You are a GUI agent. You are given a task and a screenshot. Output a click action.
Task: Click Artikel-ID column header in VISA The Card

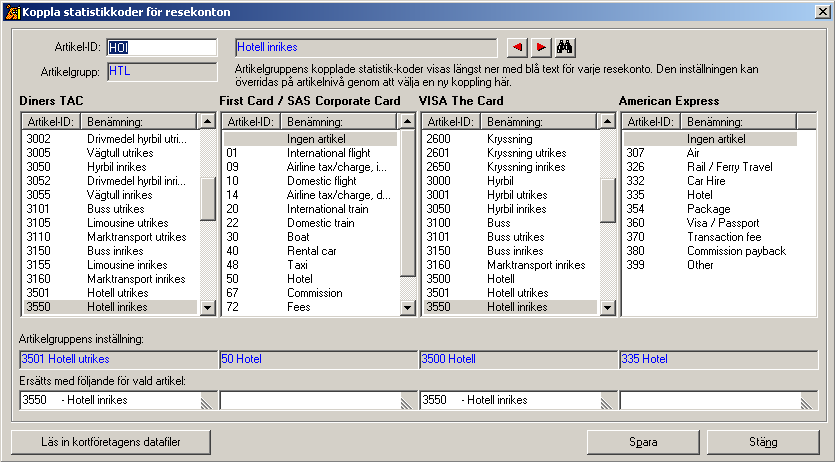[x=451, y=122]
